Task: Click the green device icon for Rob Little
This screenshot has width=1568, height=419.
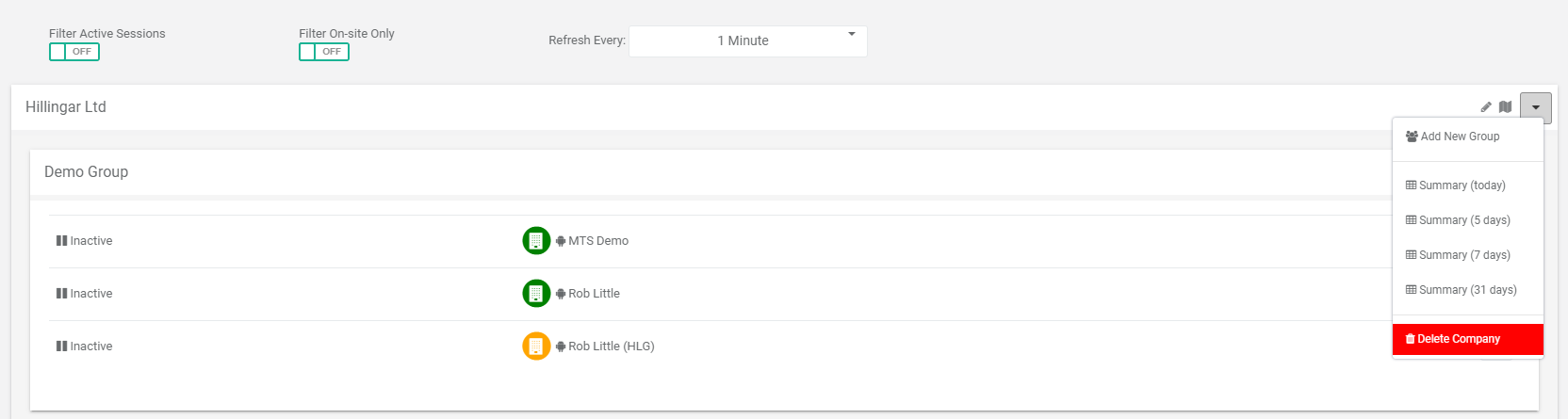Action: click(536, 294)
